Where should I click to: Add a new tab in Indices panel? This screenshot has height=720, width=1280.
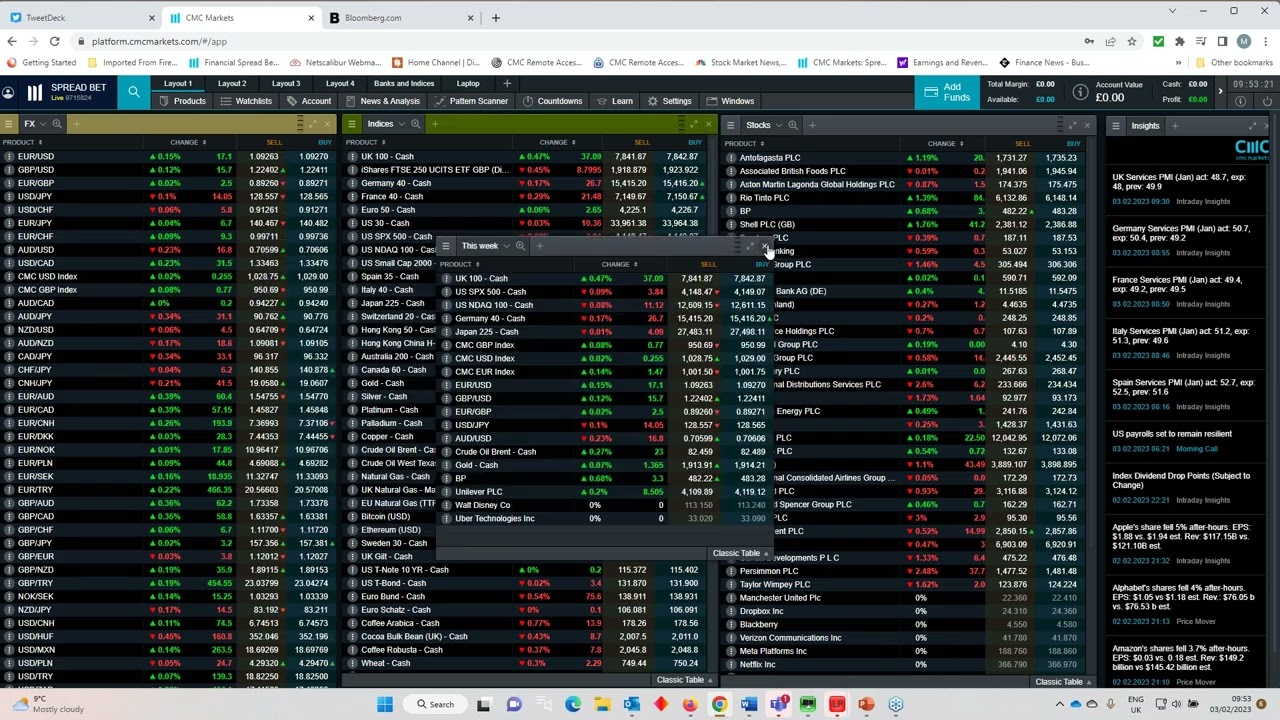pyautogui.click(x=435, y=124)
